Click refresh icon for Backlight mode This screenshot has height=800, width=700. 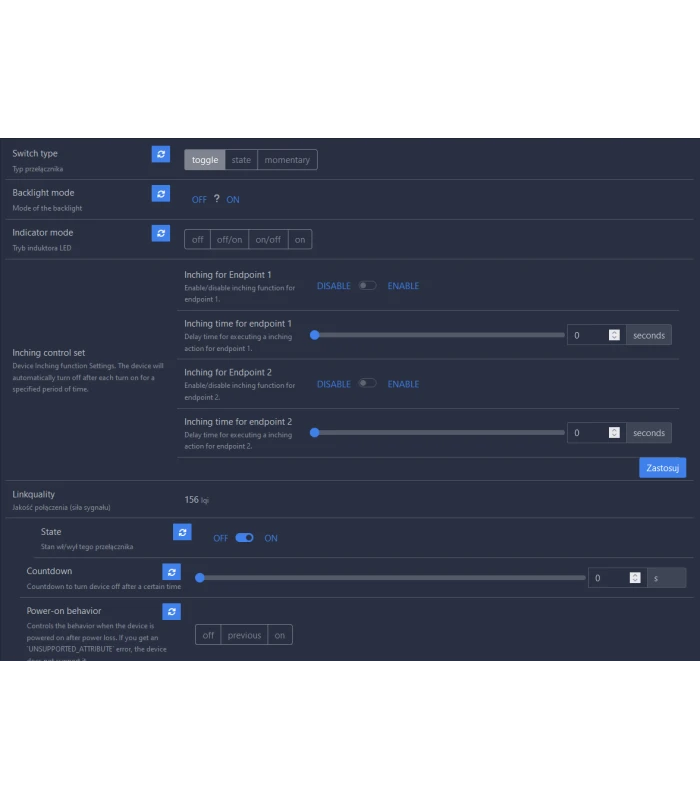click(161, 193)
